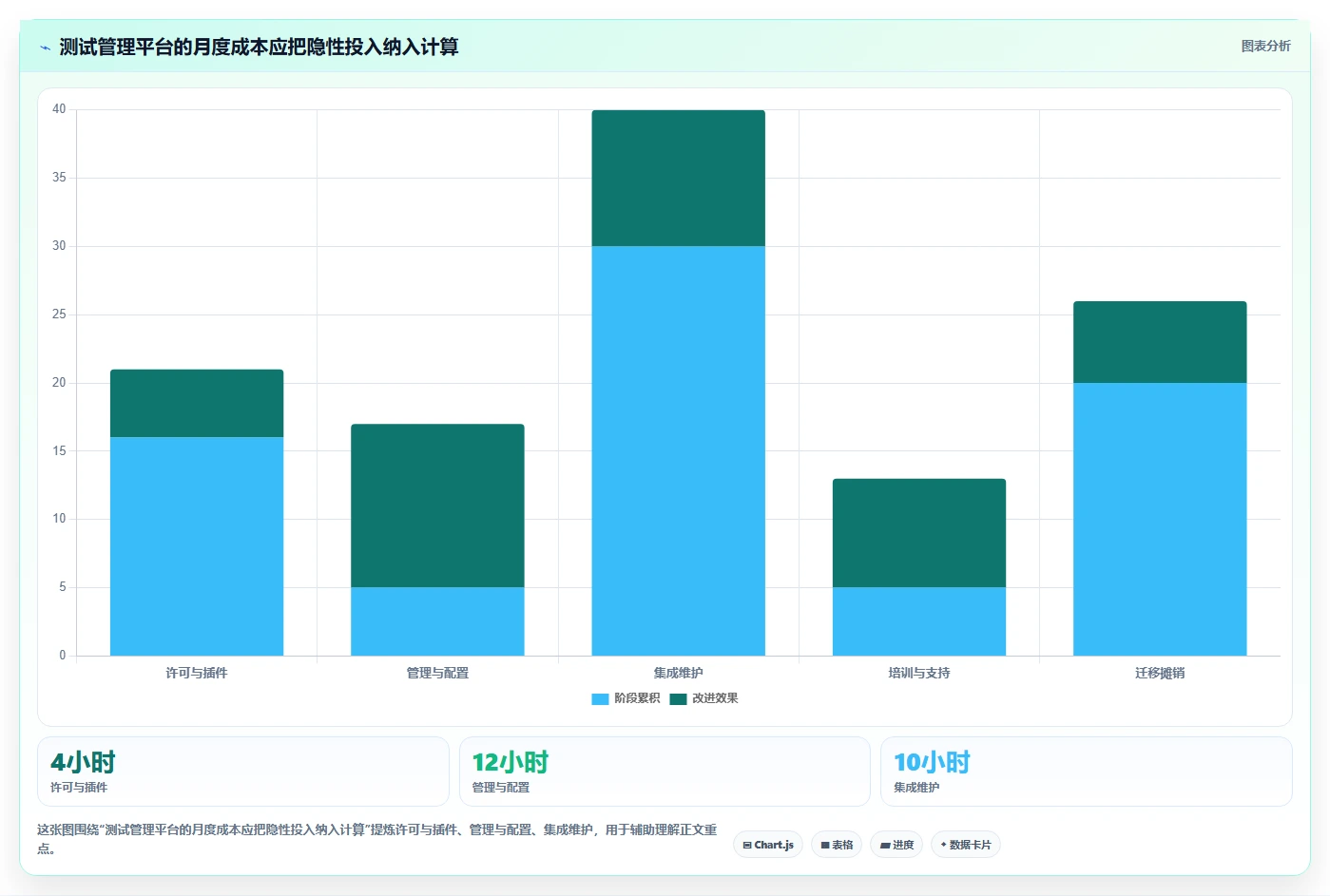Click the y-axis value 25

click(59, 315)
